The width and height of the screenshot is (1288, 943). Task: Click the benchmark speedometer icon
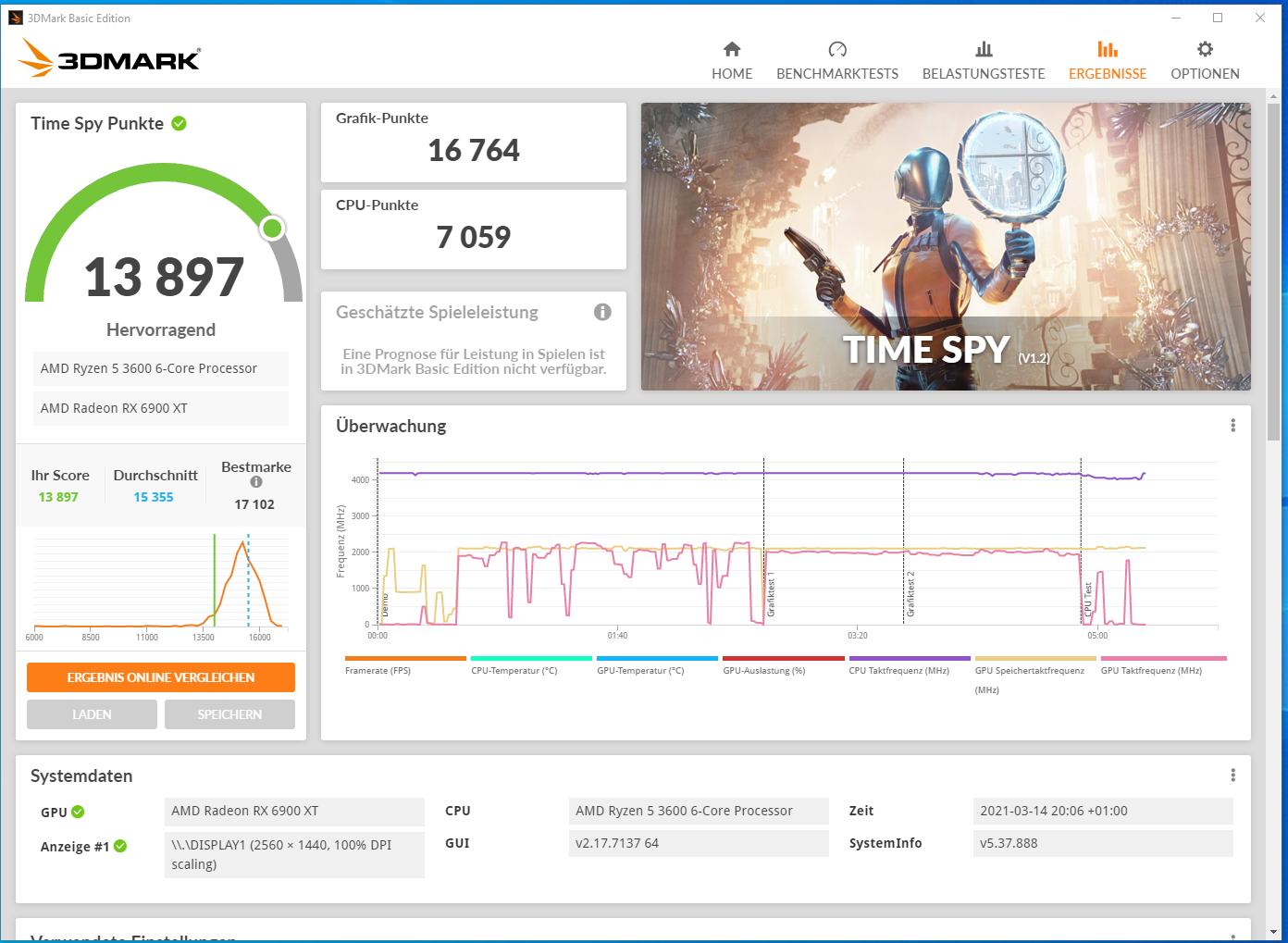837,49
